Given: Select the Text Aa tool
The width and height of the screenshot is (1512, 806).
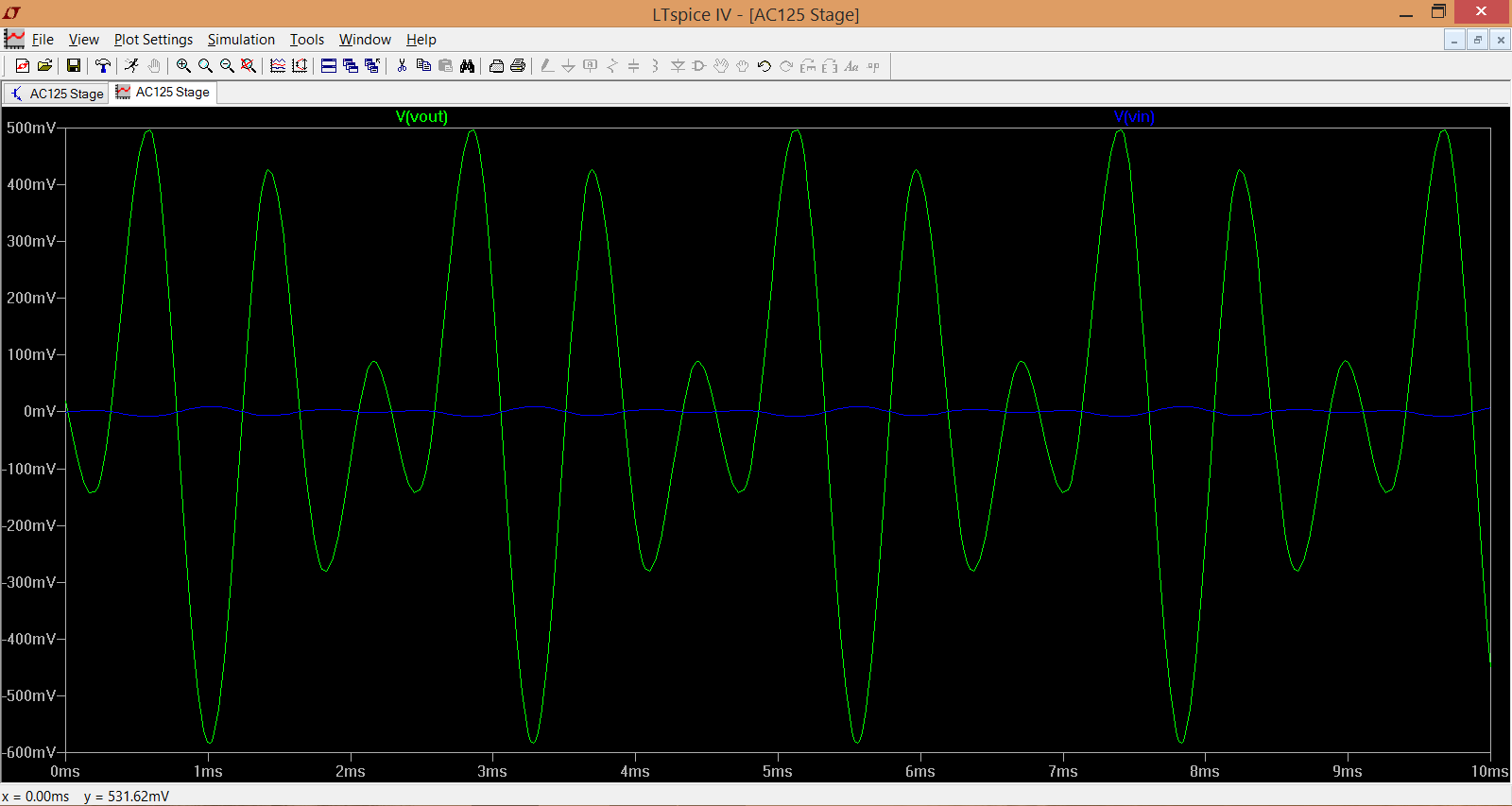Looking at the screenshot, I should tap(851, 65).
